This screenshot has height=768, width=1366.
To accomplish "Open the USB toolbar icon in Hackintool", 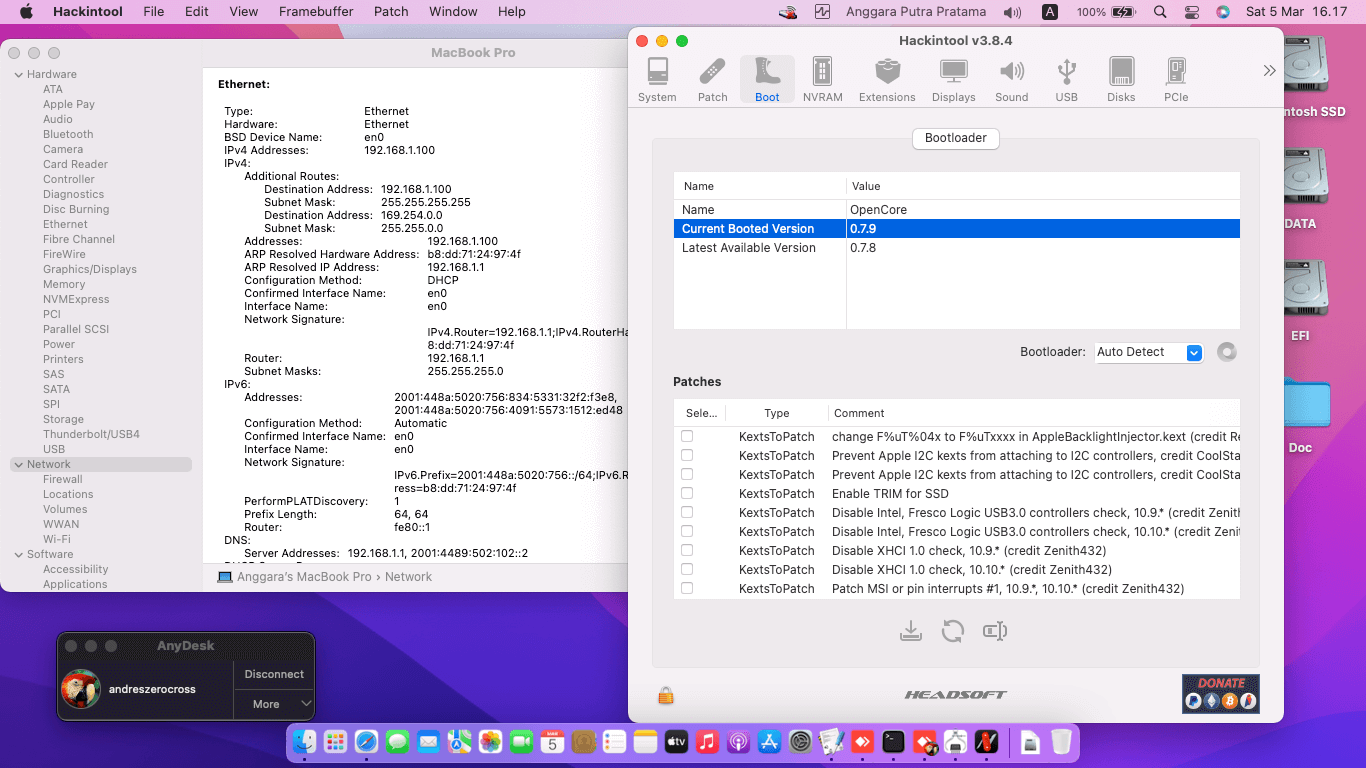I will click(1066, 80).
